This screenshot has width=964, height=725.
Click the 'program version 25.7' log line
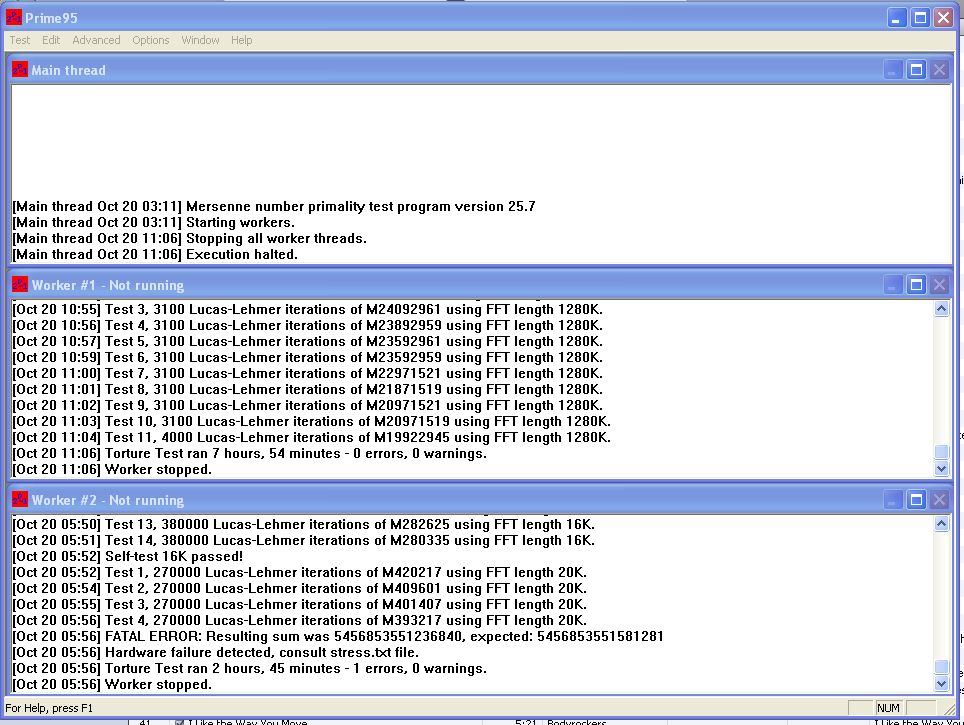pos(274,206)
